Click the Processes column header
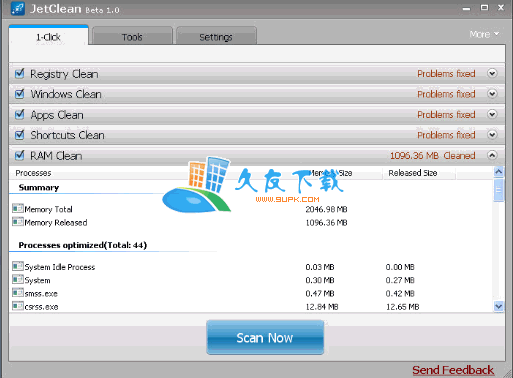The width and height of the screenshot is (513, 378). click(x=33, y=173)
